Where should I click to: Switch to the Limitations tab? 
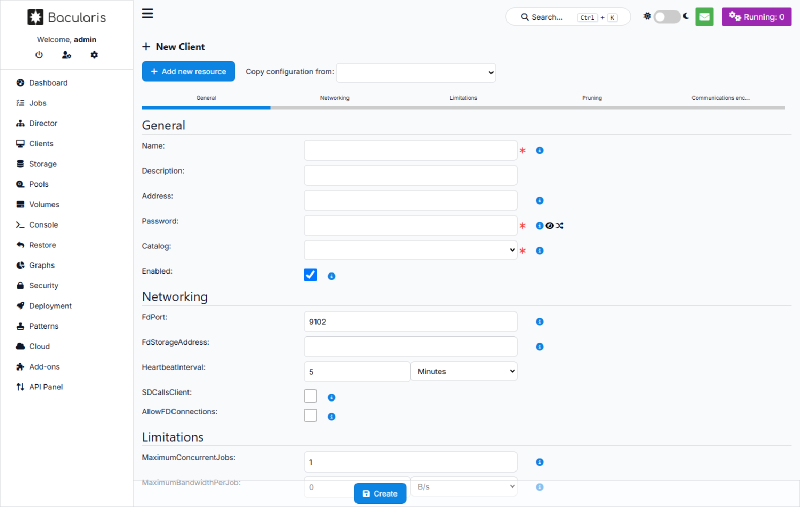click(x=463, y=98)
